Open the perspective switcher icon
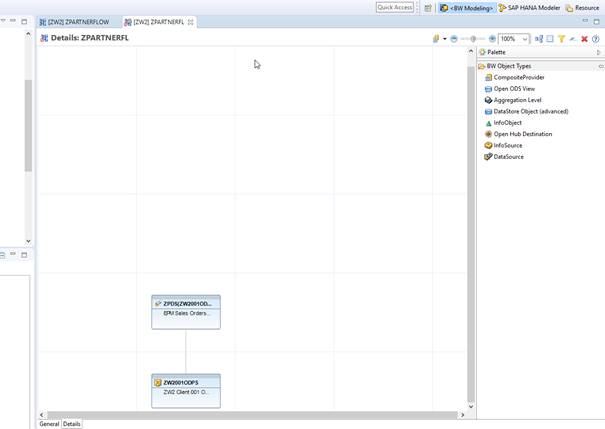 (428, 8)
